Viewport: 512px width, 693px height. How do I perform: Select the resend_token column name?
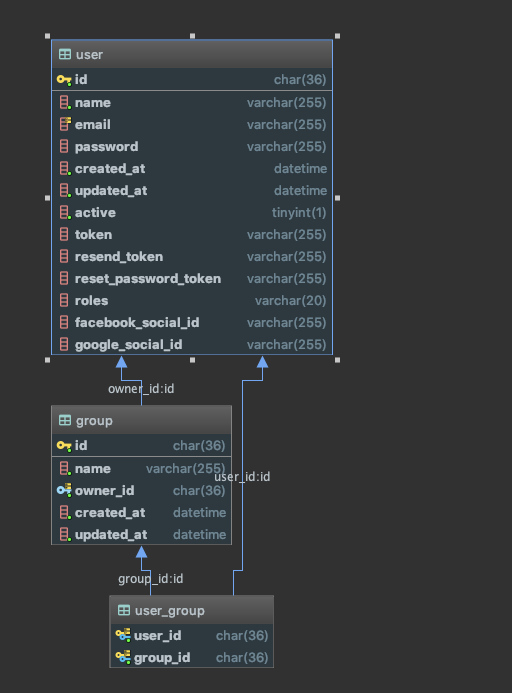coord(119,257)
